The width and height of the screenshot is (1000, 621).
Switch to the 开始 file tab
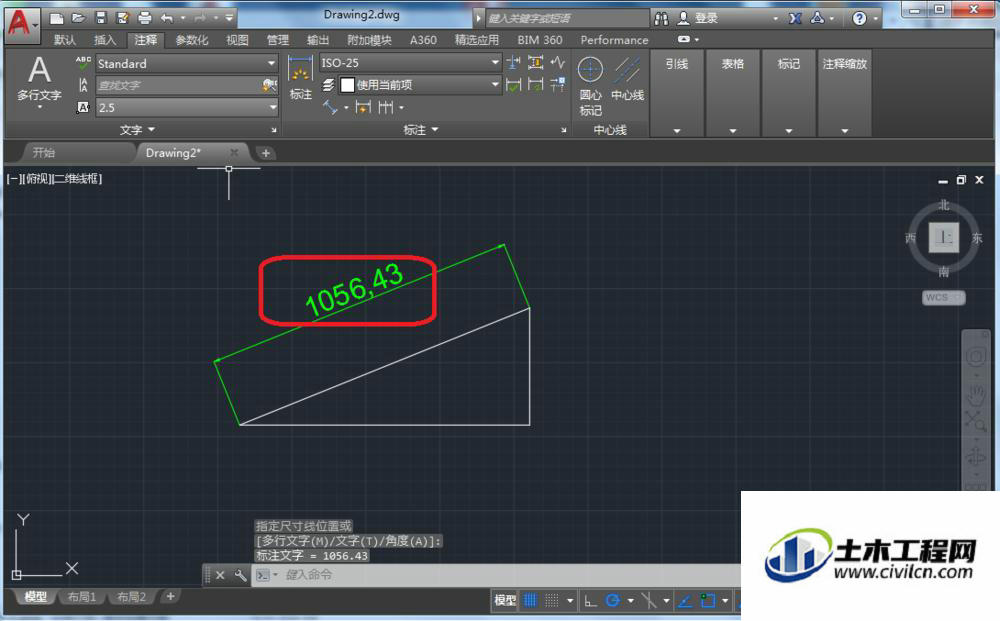tap(44, 152)
